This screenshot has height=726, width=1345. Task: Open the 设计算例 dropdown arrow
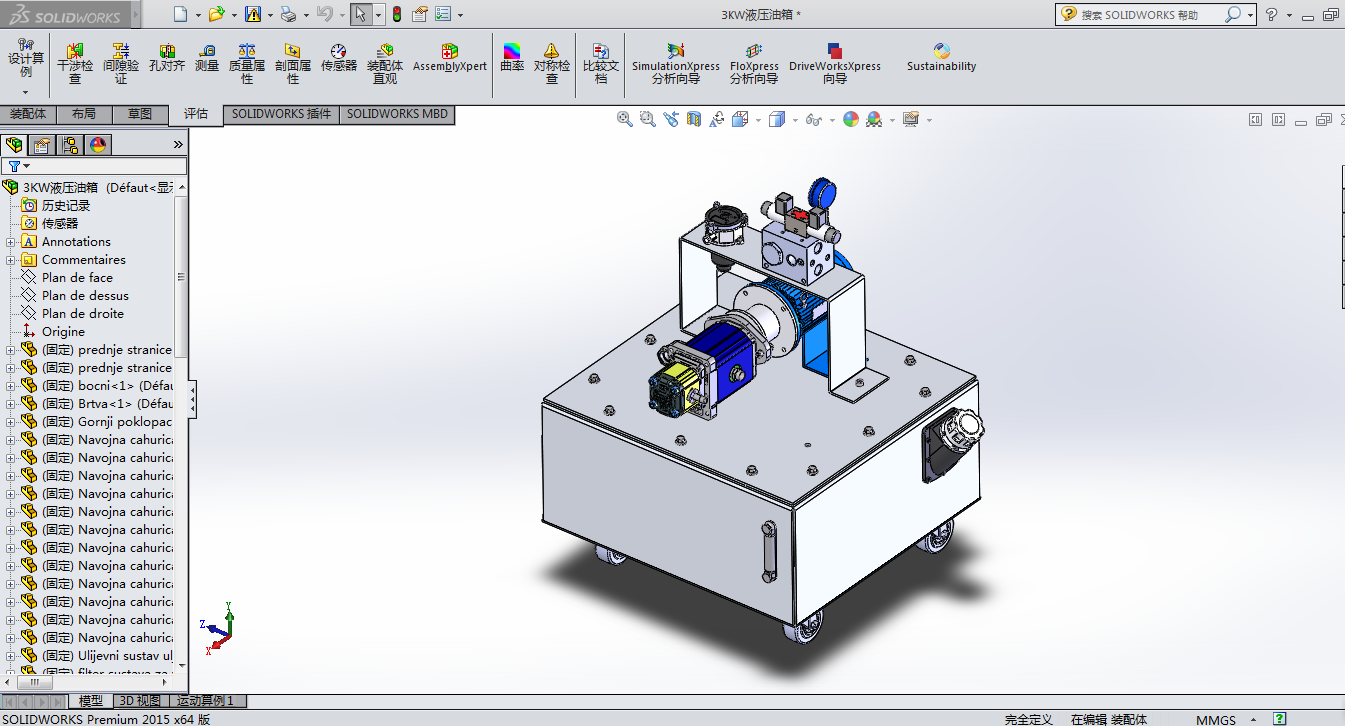(26, 91)
